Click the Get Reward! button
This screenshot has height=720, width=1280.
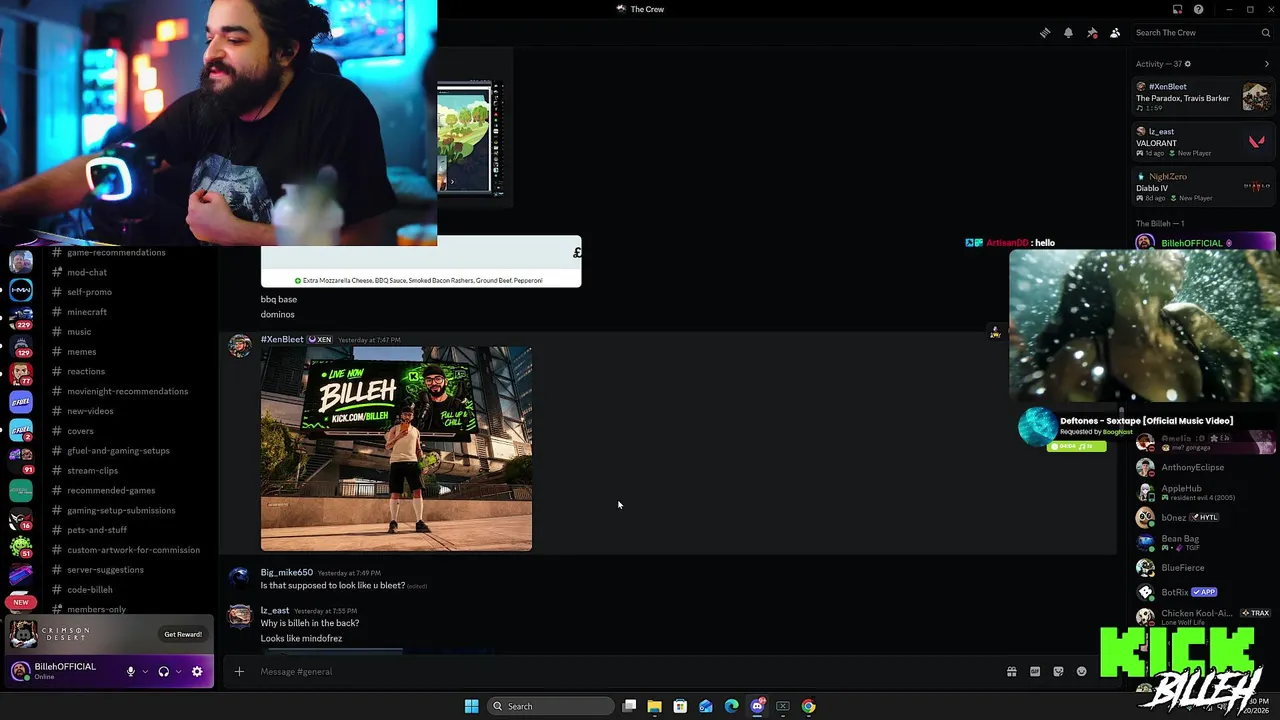click(x=183, y=634)
